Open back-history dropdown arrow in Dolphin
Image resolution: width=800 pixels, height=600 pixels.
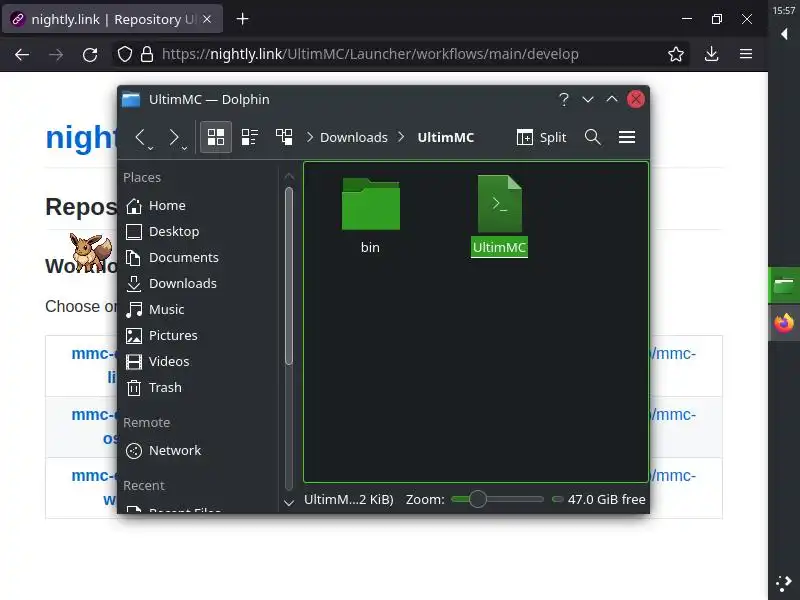[151, 148]
